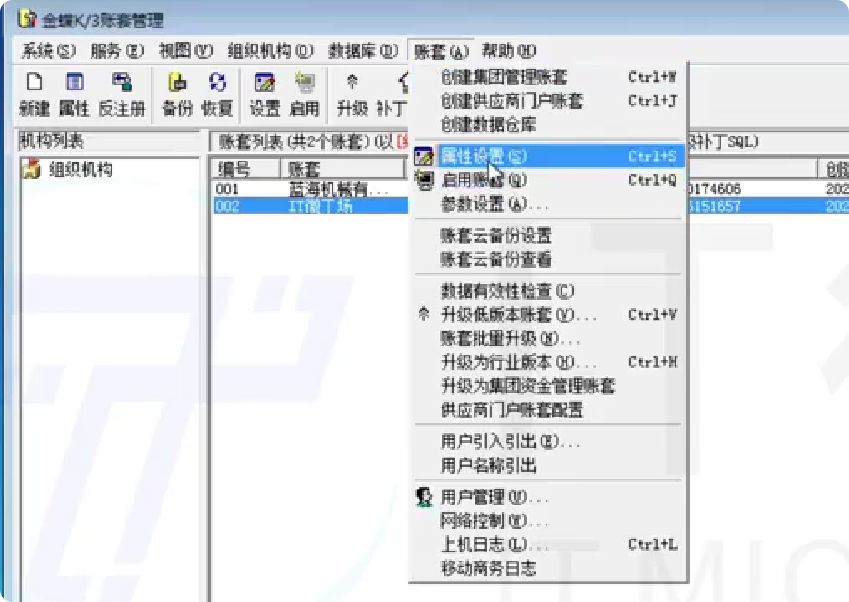849x602 pixels.
Task: Click the 启用 toolbar icon
Action: [x=304, y=94]
